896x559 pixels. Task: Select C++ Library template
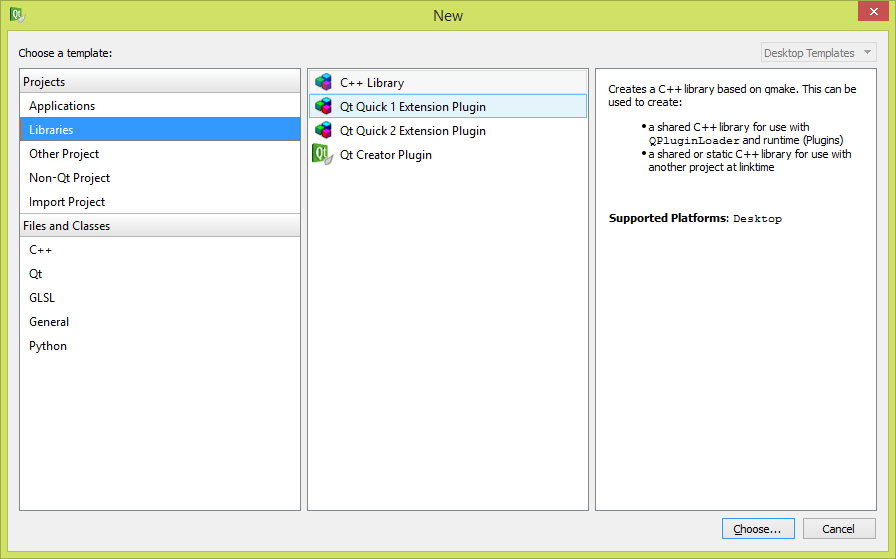(448, 82)
